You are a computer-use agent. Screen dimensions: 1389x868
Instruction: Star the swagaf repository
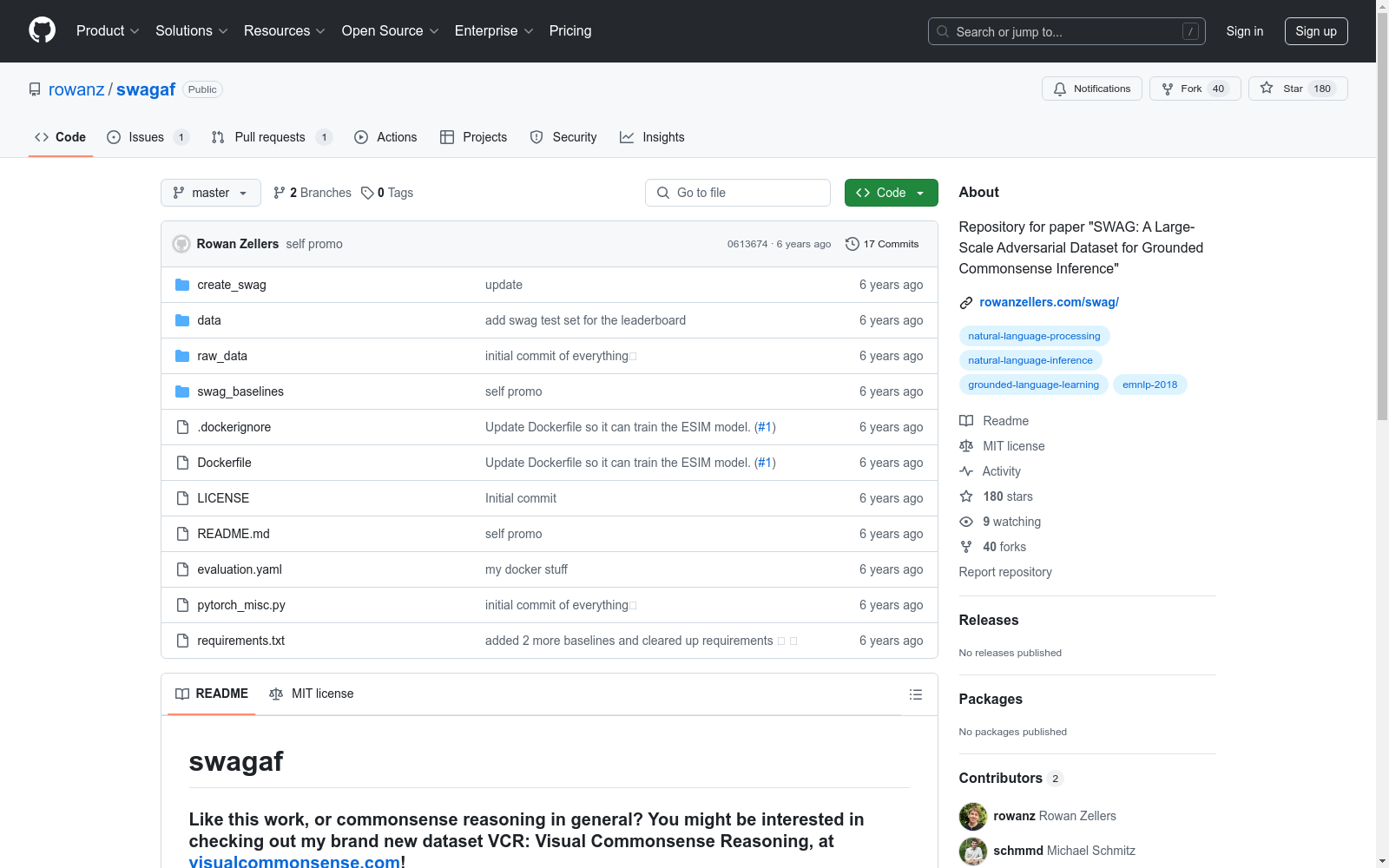[1297, 89]
